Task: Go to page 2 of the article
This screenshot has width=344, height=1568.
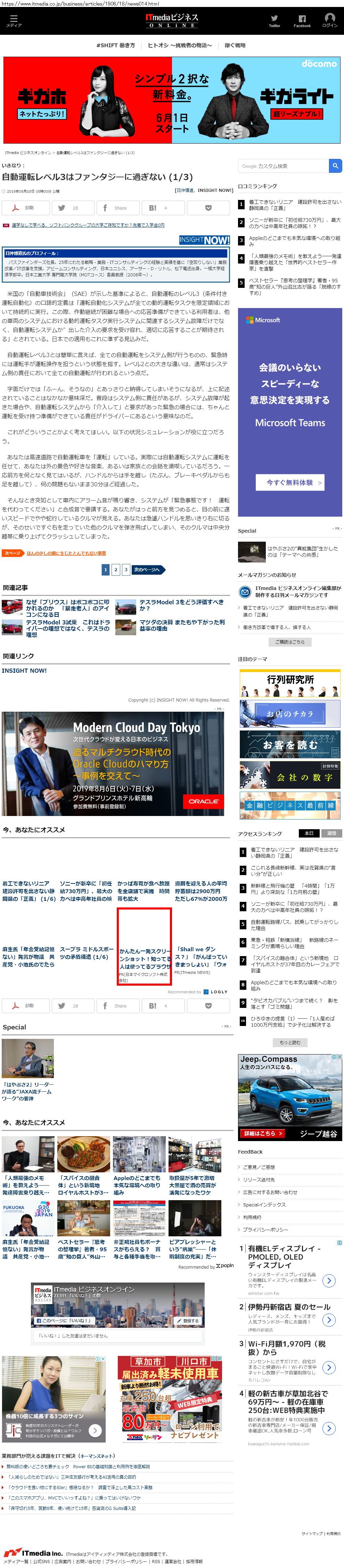Action: click(x=116, y=570)
